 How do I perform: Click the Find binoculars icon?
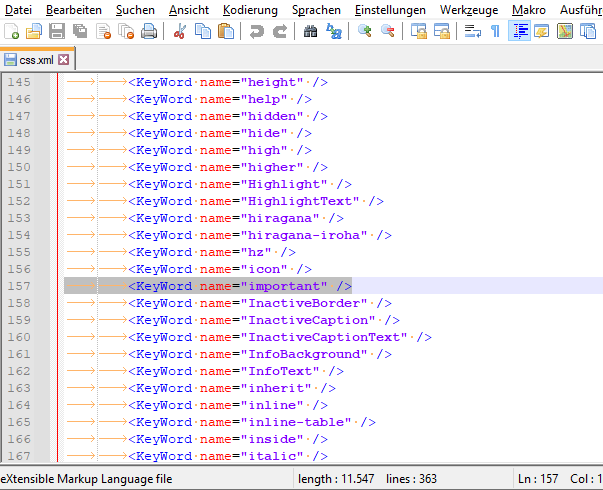[311, 32]
